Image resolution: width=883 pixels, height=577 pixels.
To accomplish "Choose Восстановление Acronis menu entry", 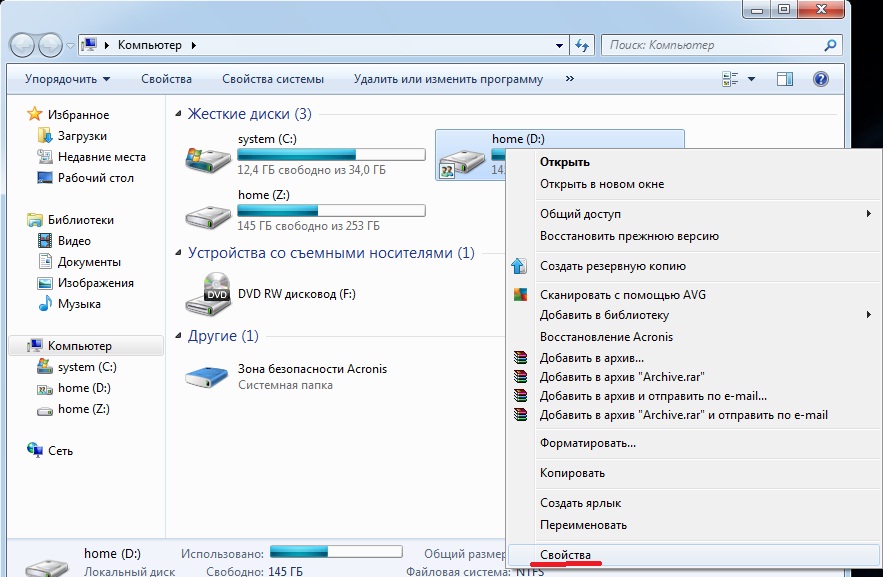I will coord(694,337).
